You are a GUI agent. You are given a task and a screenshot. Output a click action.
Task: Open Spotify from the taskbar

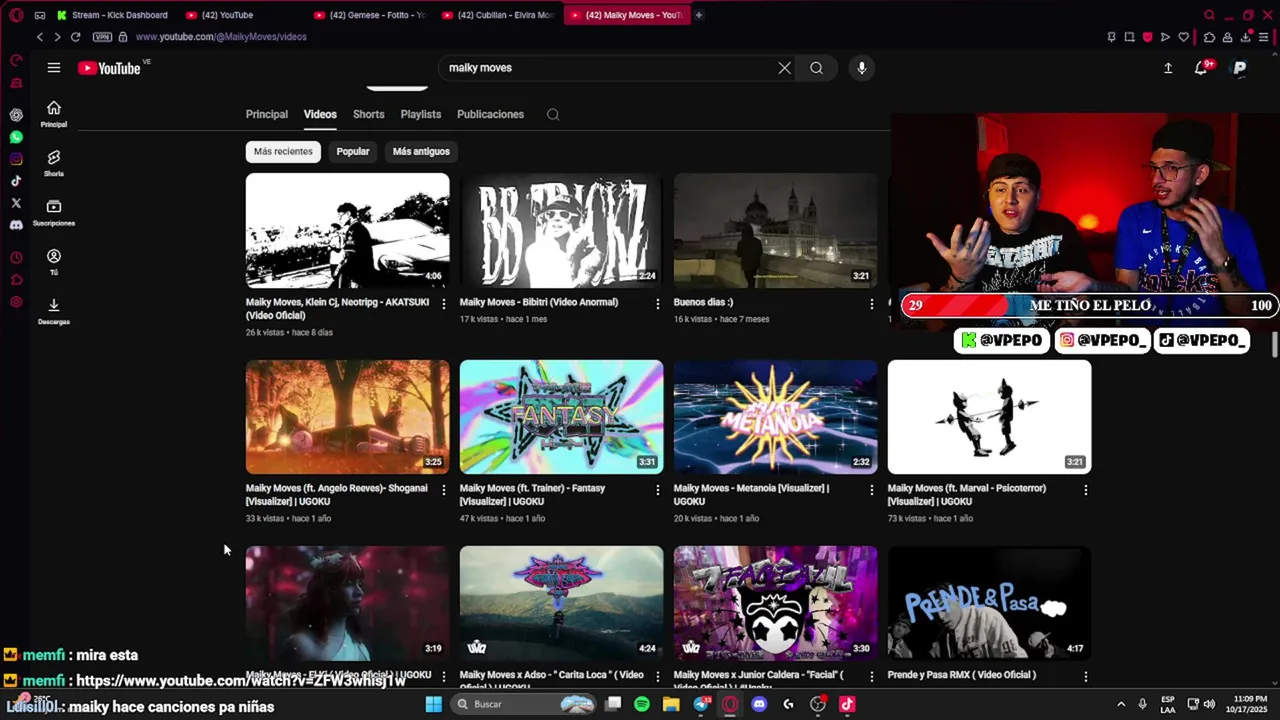[642, 704]
